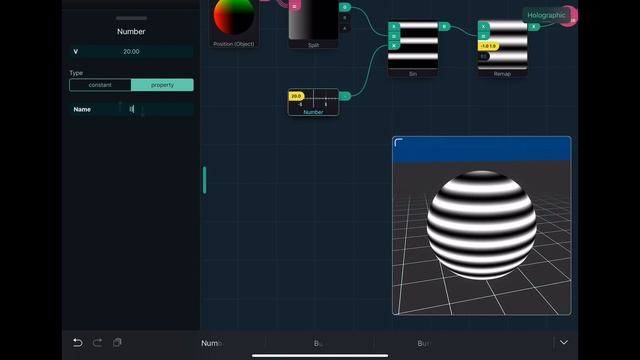The width and height of the screenshot is (640, 360).
Task: Click the Holographic output label
Action: (546, 15)
